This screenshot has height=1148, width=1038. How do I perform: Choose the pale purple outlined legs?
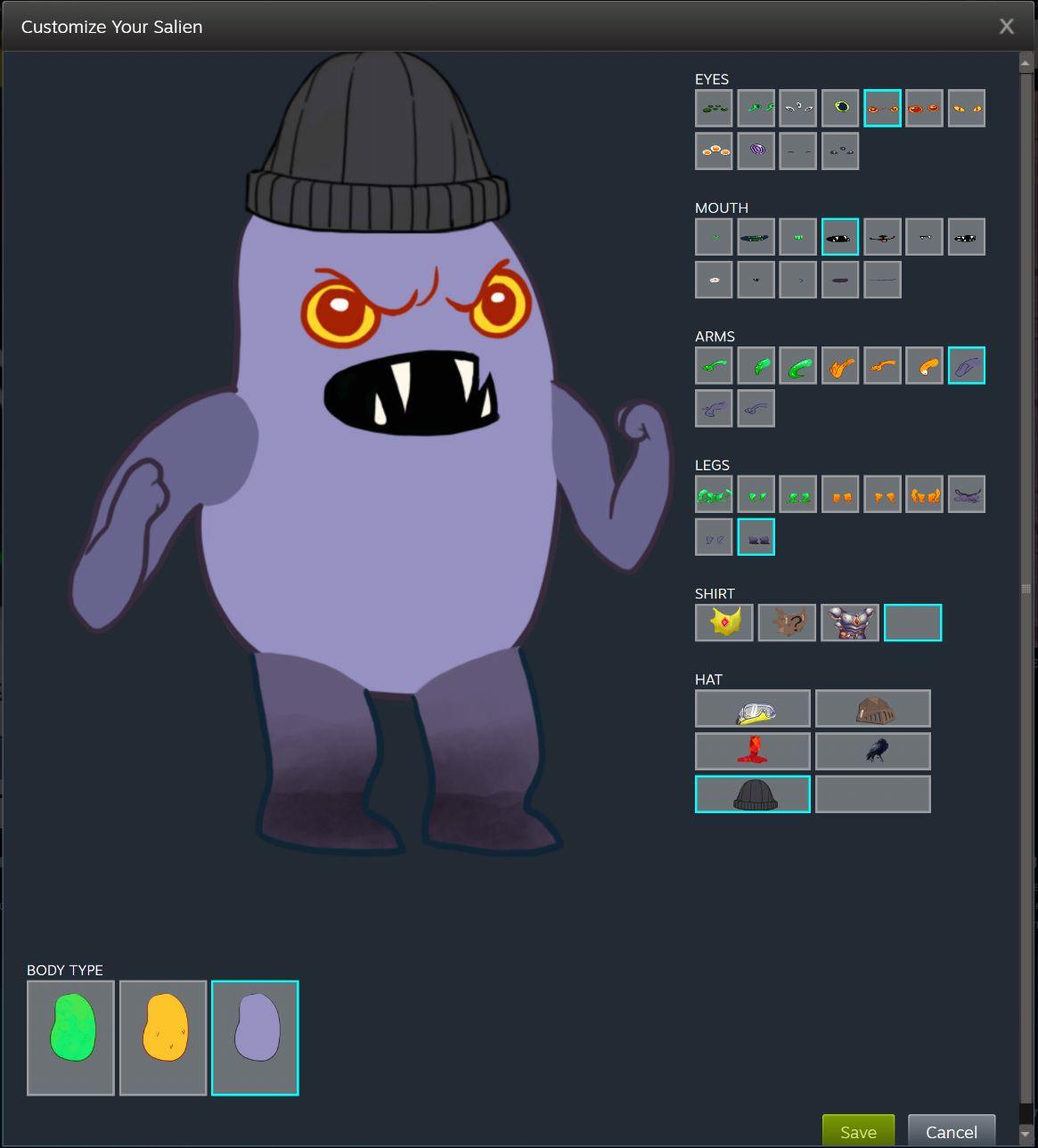pyautogui.click(x=714, y=537)
